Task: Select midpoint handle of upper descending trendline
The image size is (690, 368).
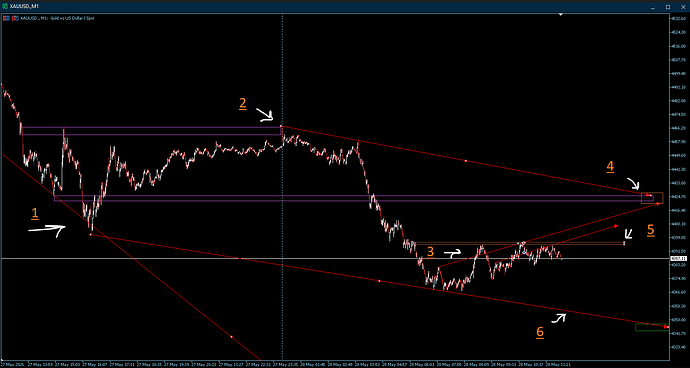Action: pyautogui.click(x=466, y=161)
